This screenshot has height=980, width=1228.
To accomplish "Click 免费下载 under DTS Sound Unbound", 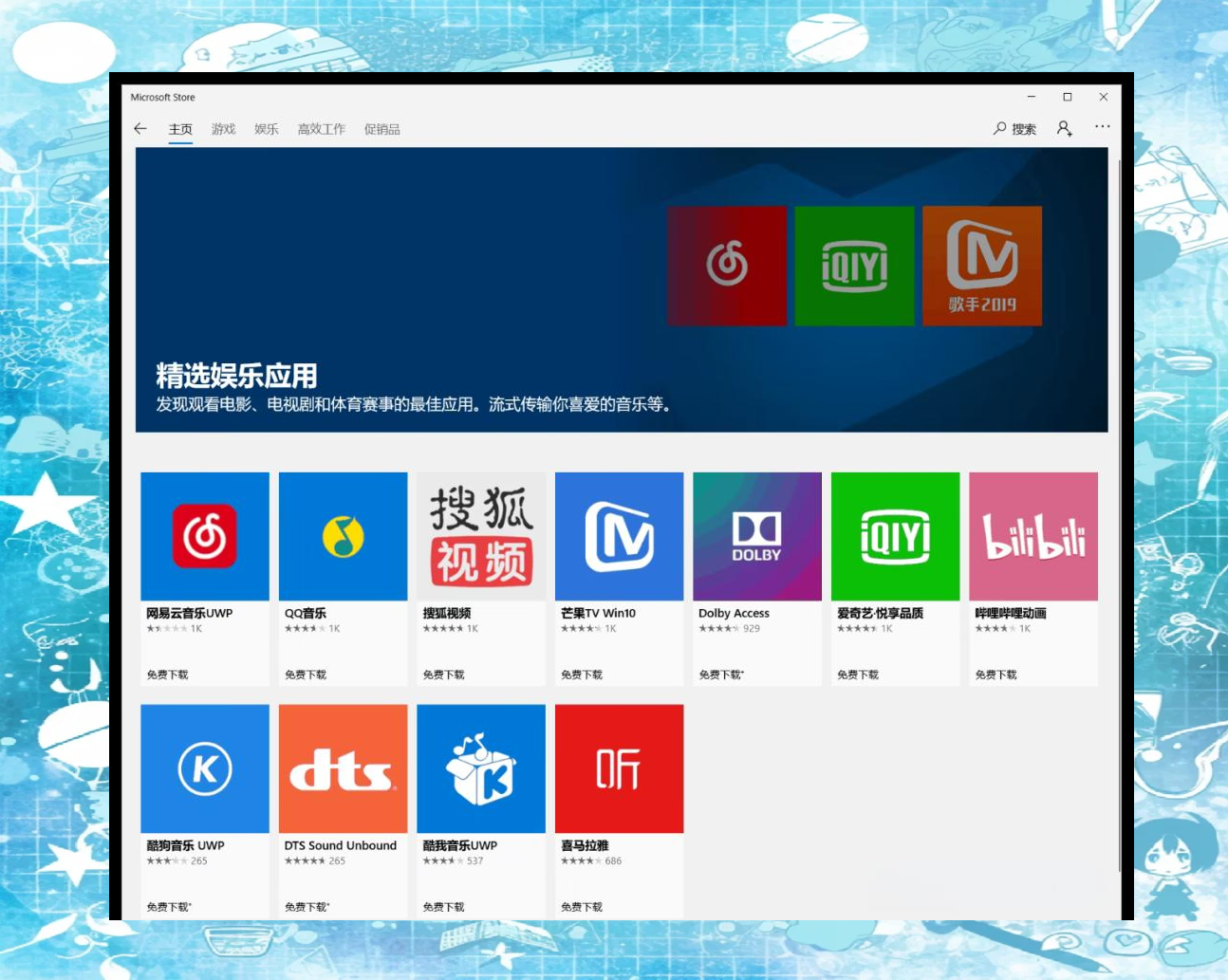I will (307, 907).
